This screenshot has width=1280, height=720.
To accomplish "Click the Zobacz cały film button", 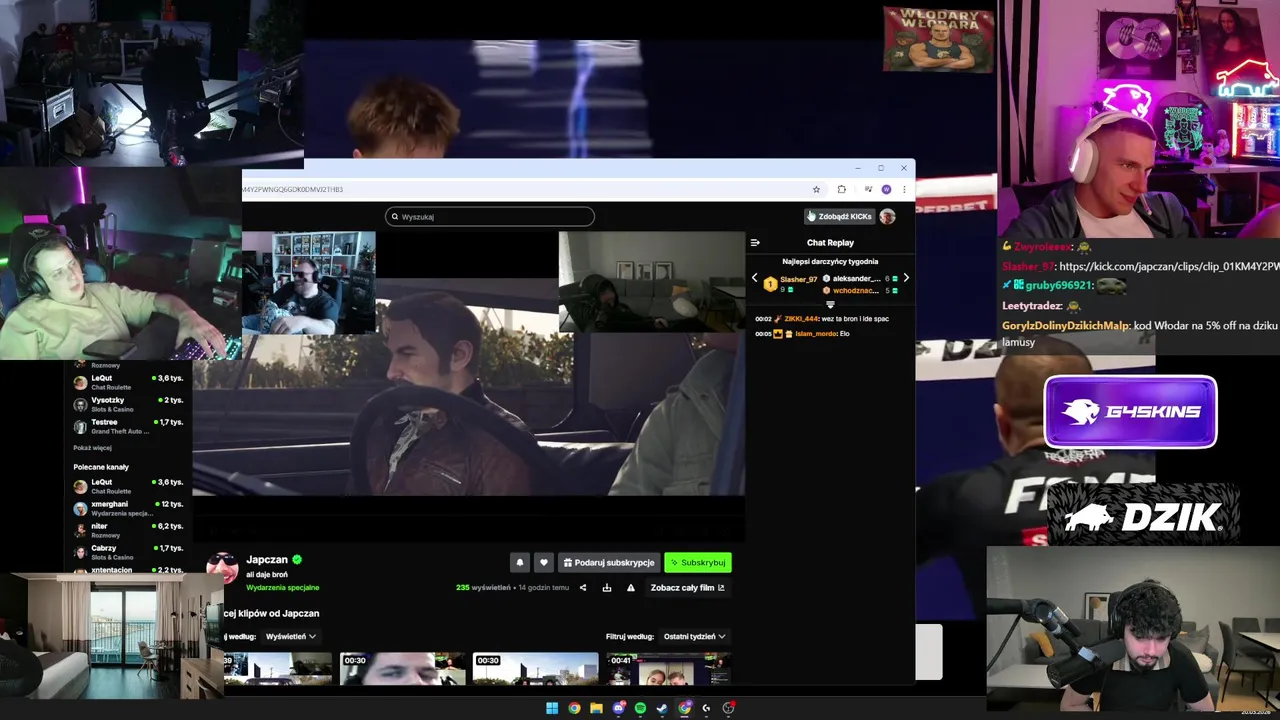I will (687, 588).
